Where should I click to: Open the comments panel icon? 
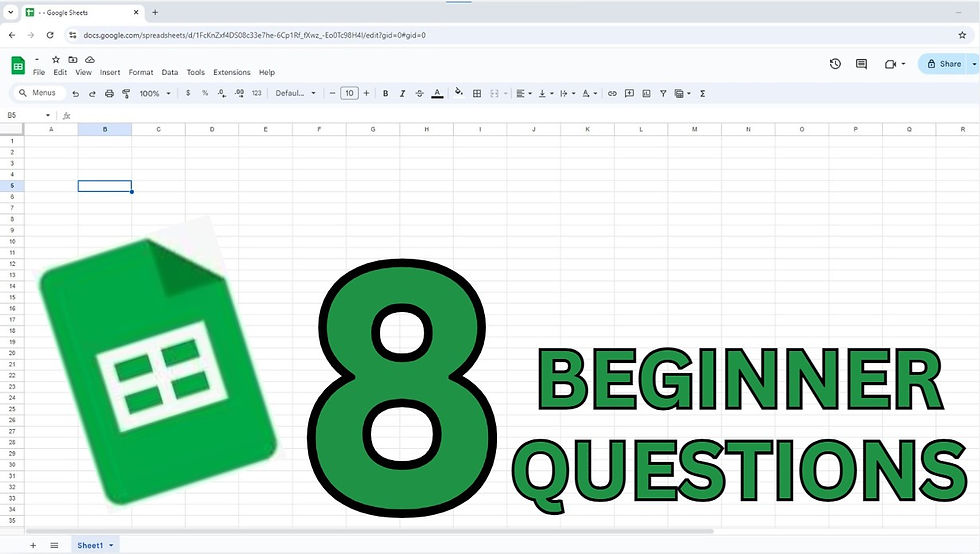pos(861,64)
